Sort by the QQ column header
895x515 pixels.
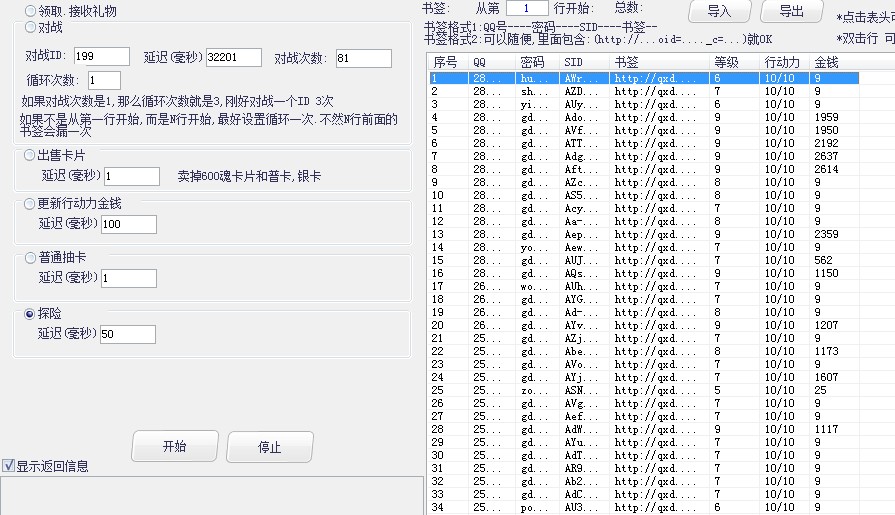492,62
